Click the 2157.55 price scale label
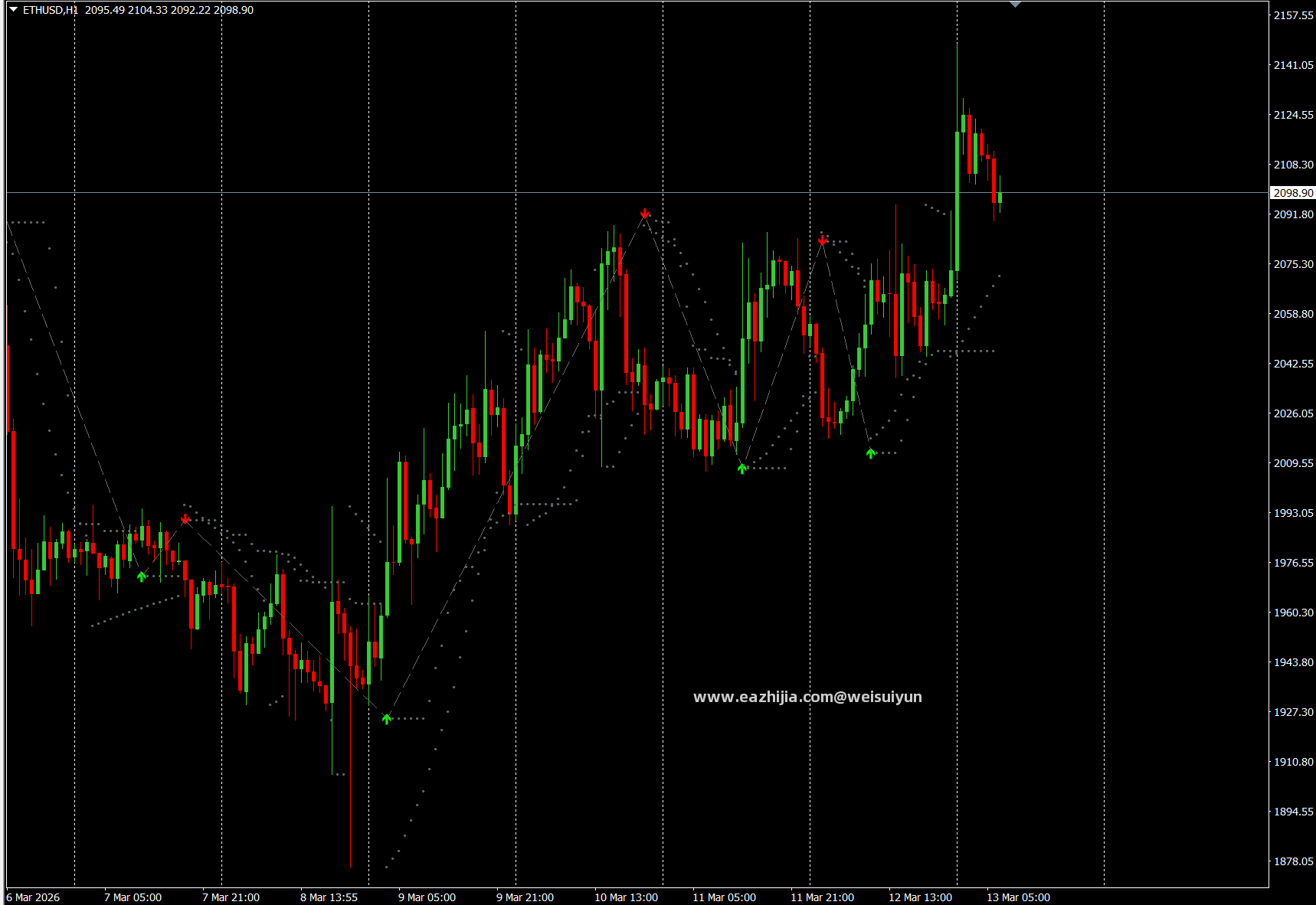 1293,15
